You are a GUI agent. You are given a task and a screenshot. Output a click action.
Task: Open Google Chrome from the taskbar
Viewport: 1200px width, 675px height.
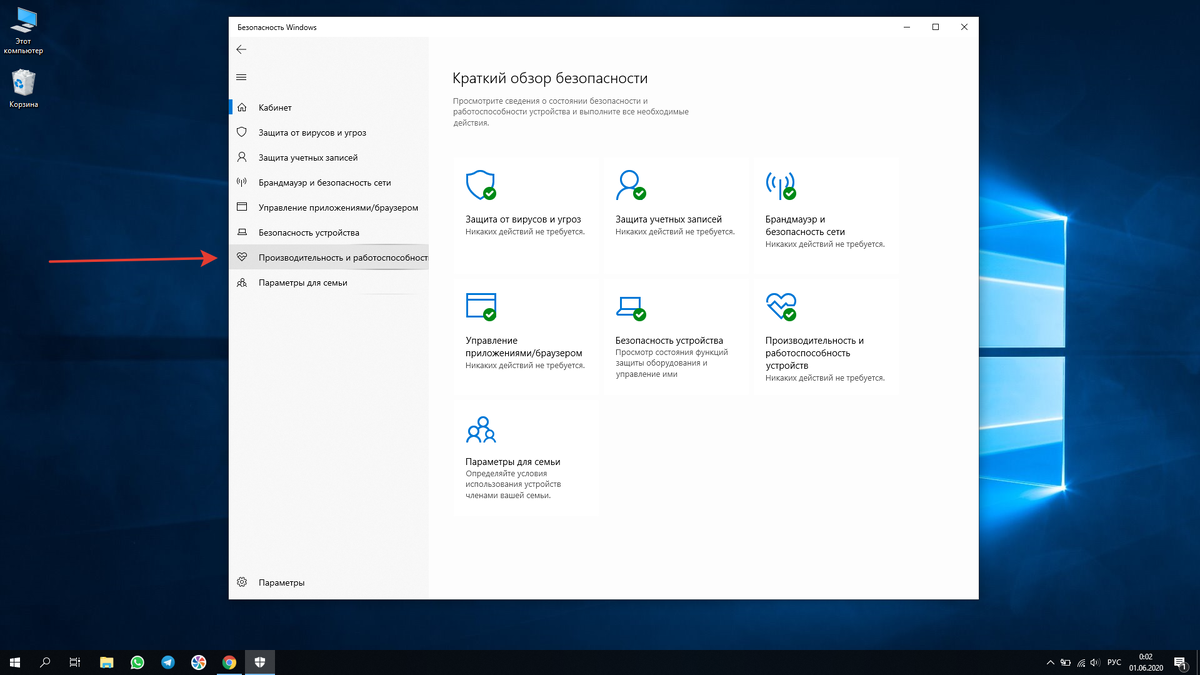(229, 662)
